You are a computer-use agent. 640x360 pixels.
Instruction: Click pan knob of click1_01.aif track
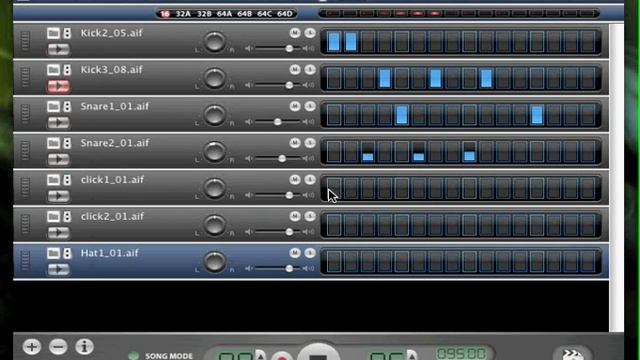pos(214,188)
